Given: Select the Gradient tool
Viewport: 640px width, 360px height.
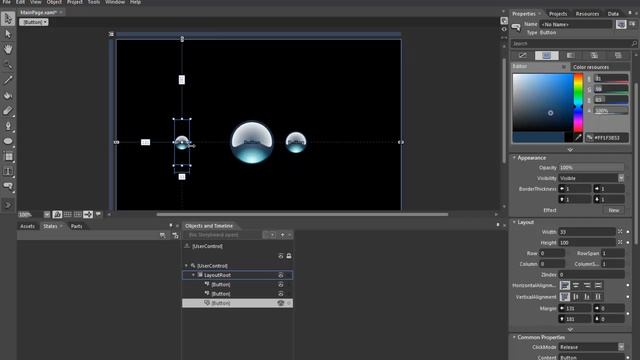Looking at the screenshot, I should (x=8, y=111).
